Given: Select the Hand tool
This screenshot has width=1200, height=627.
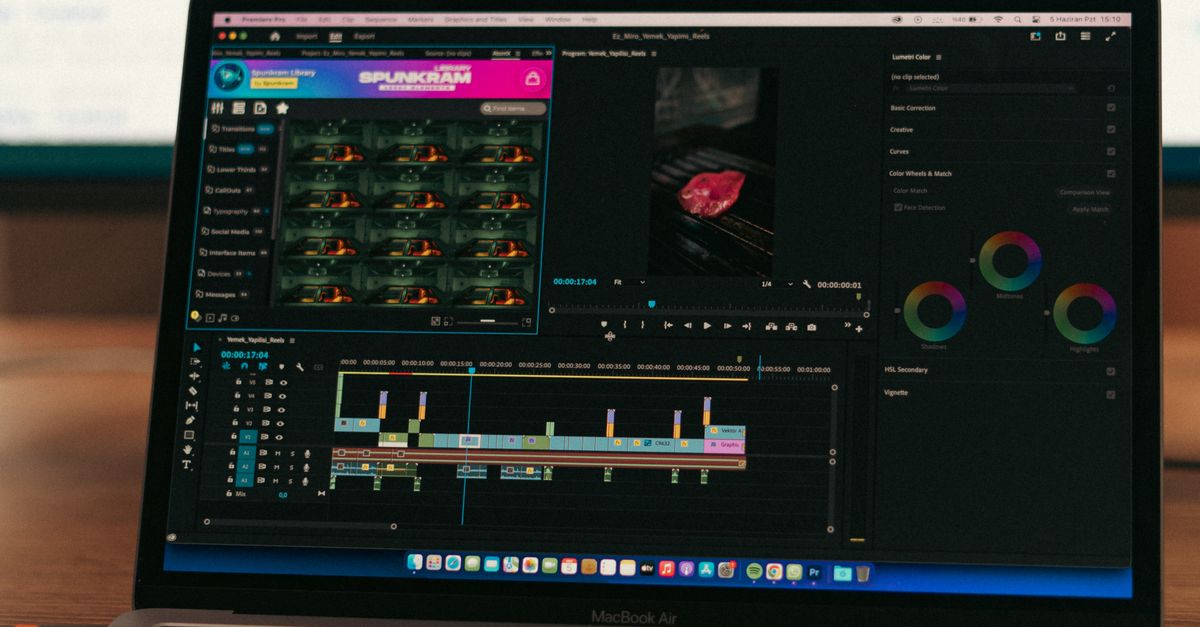Looking at the screenshot, I should (x=188, y=450).
